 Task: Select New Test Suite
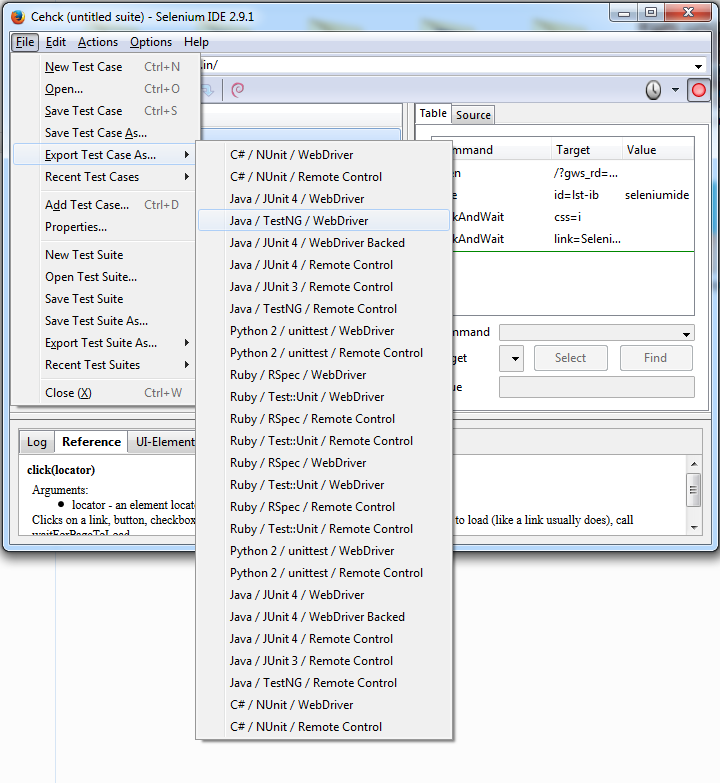pyautogui.click(x=105, y=255)
